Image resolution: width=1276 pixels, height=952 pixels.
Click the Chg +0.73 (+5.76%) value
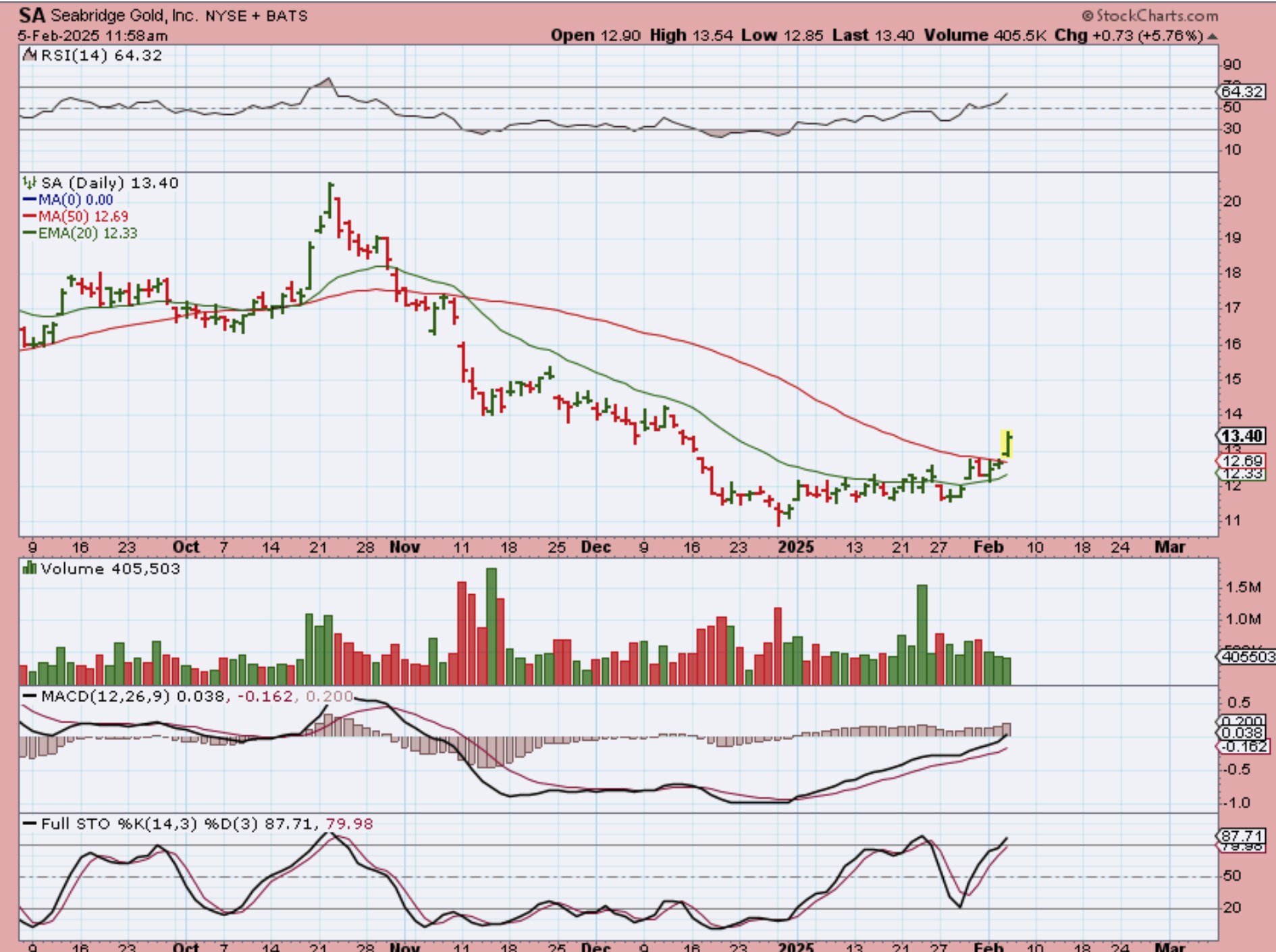pyautogui.click(x=1129, y=36)
